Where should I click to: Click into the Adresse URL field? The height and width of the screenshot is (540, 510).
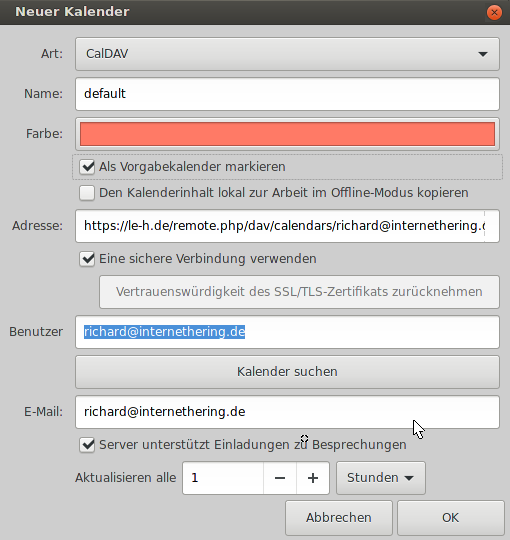[287, 226]
